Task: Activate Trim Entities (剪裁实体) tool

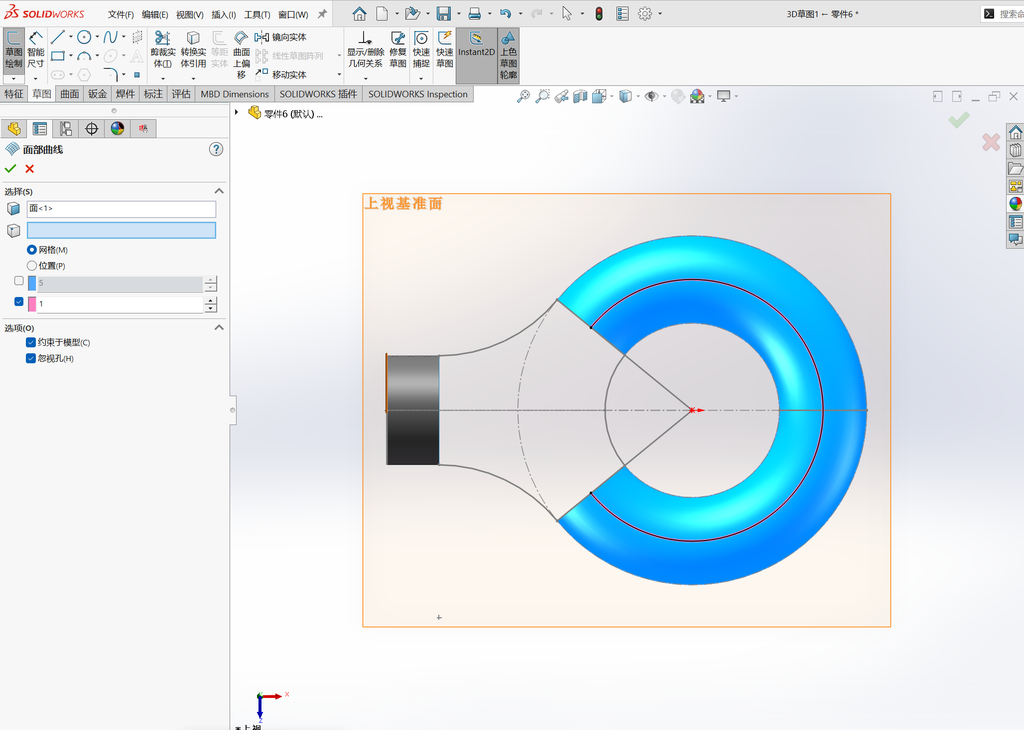Action: tap(163, 50)
